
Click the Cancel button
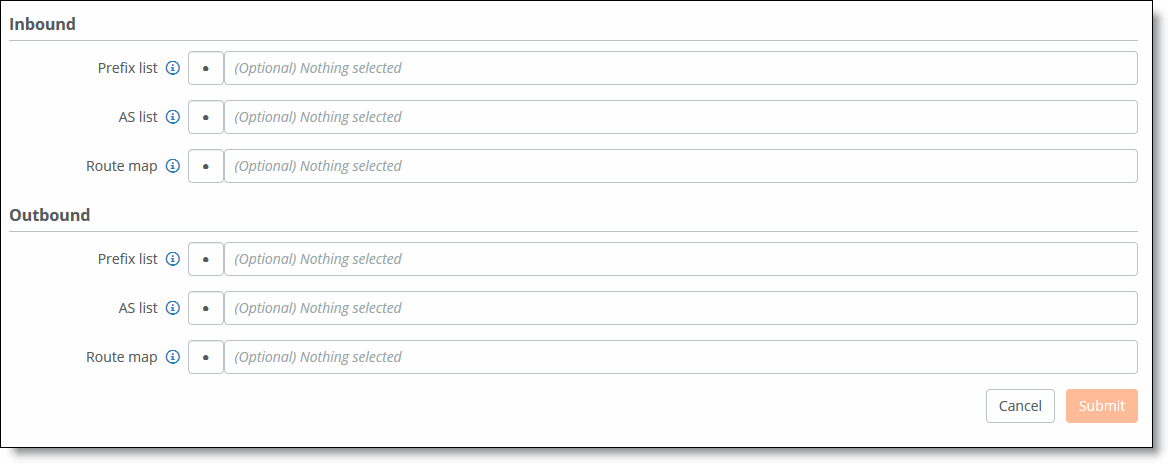tap(1020, 406)
